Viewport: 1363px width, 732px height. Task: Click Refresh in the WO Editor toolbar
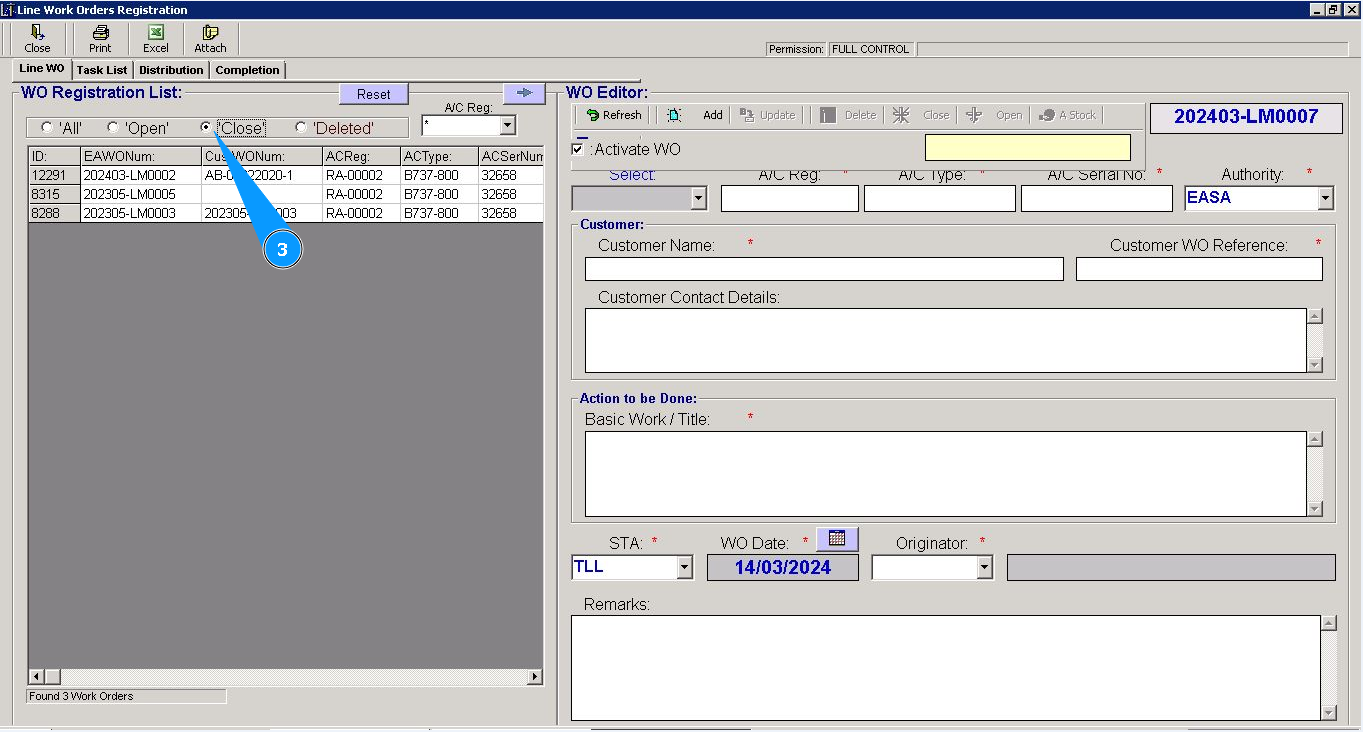point(613,115)
